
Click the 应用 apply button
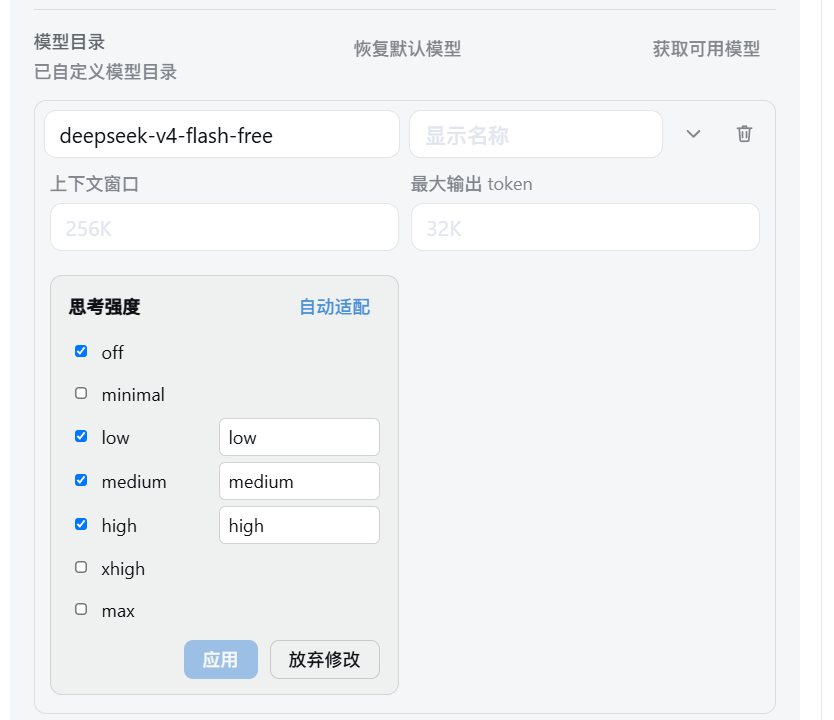221,659
